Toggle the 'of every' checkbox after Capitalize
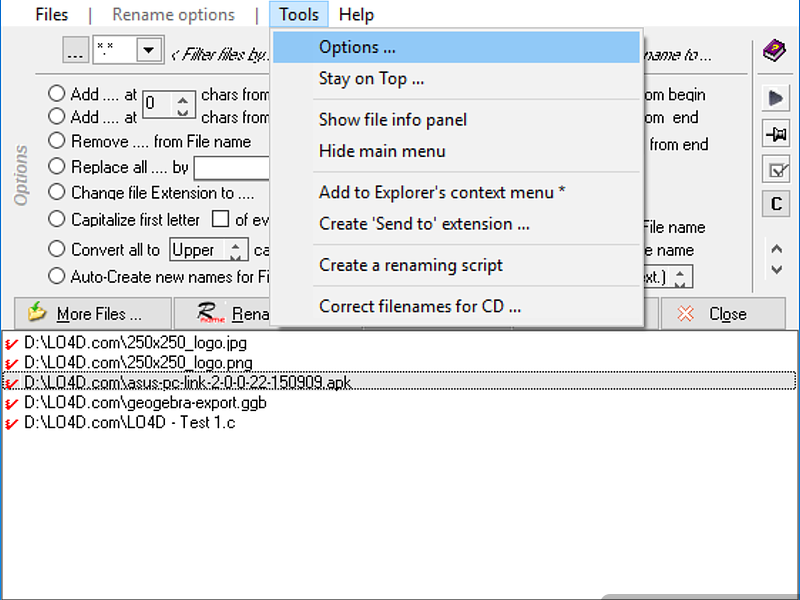Image resolution: width=800 pixels, height=600 pixels. coord(220,219)
